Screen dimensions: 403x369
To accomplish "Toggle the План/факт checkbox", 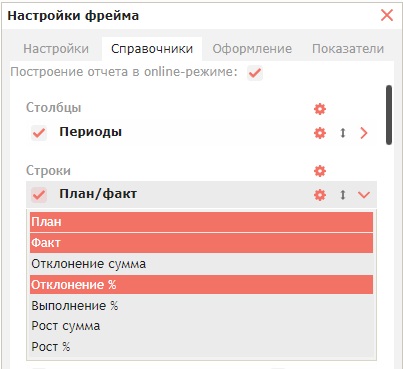I will pyautogui.click(x=39, y=195).
